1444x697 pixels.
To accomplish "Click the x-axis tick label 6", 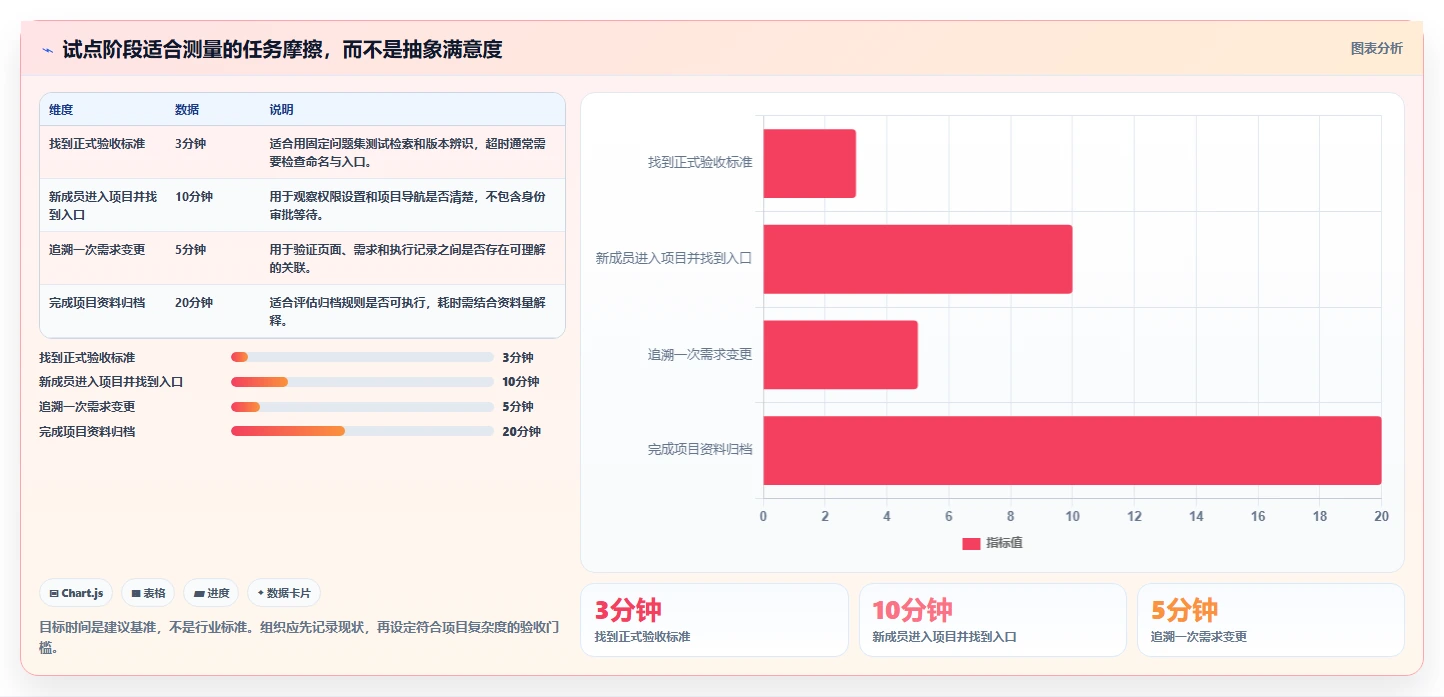I will (x=949, y=516).
